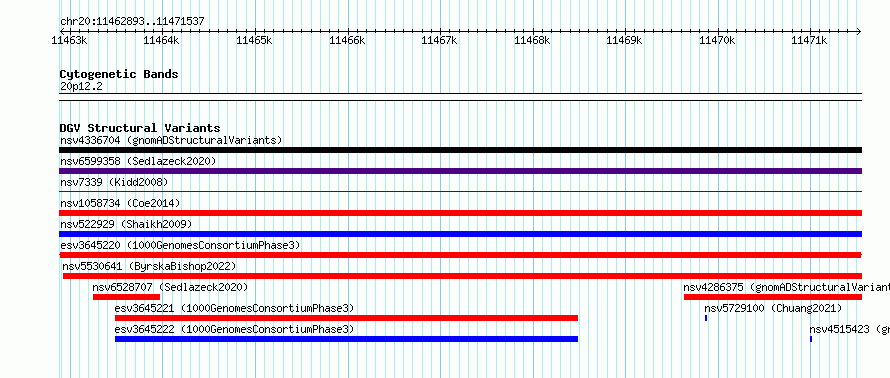The width and height of the screenshot is (890, 378).
Task: Click the 11468k ruler tick label
Action: pyautogui.click(x=532, y=40)
